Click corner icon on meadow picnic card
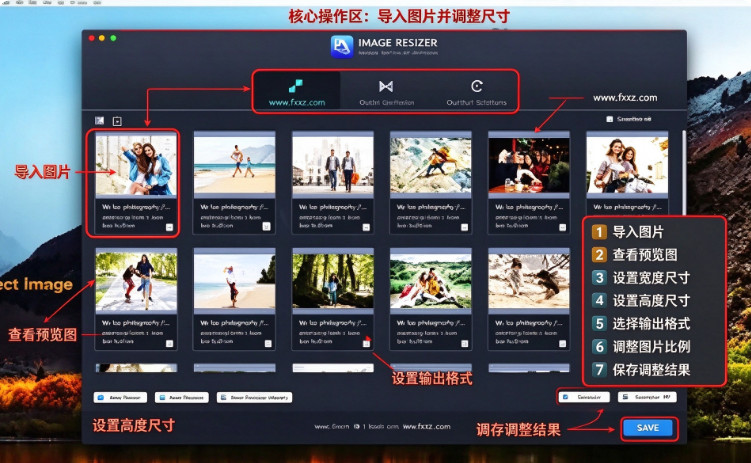The height and width of the screenshot is (463, 751). point(464,344)
